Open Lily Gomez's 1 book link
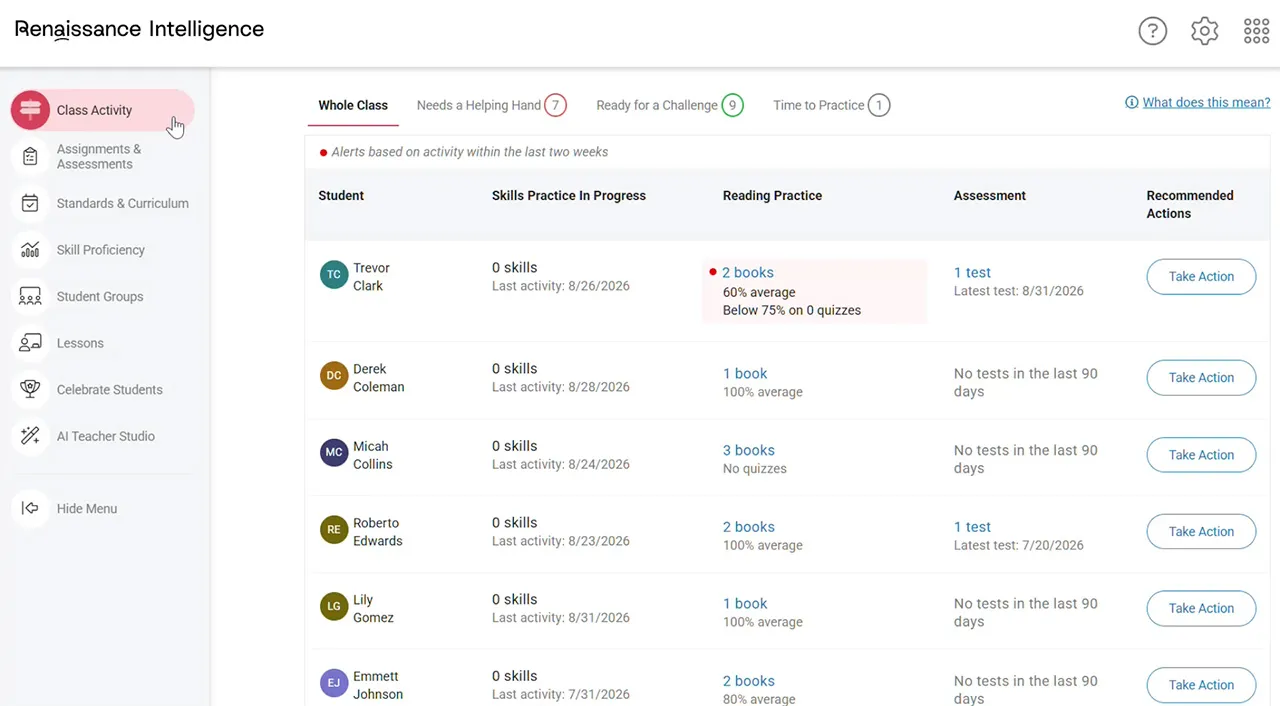Screen dimensions: 1280x706 pyautogui.click(x=745, y=604)
